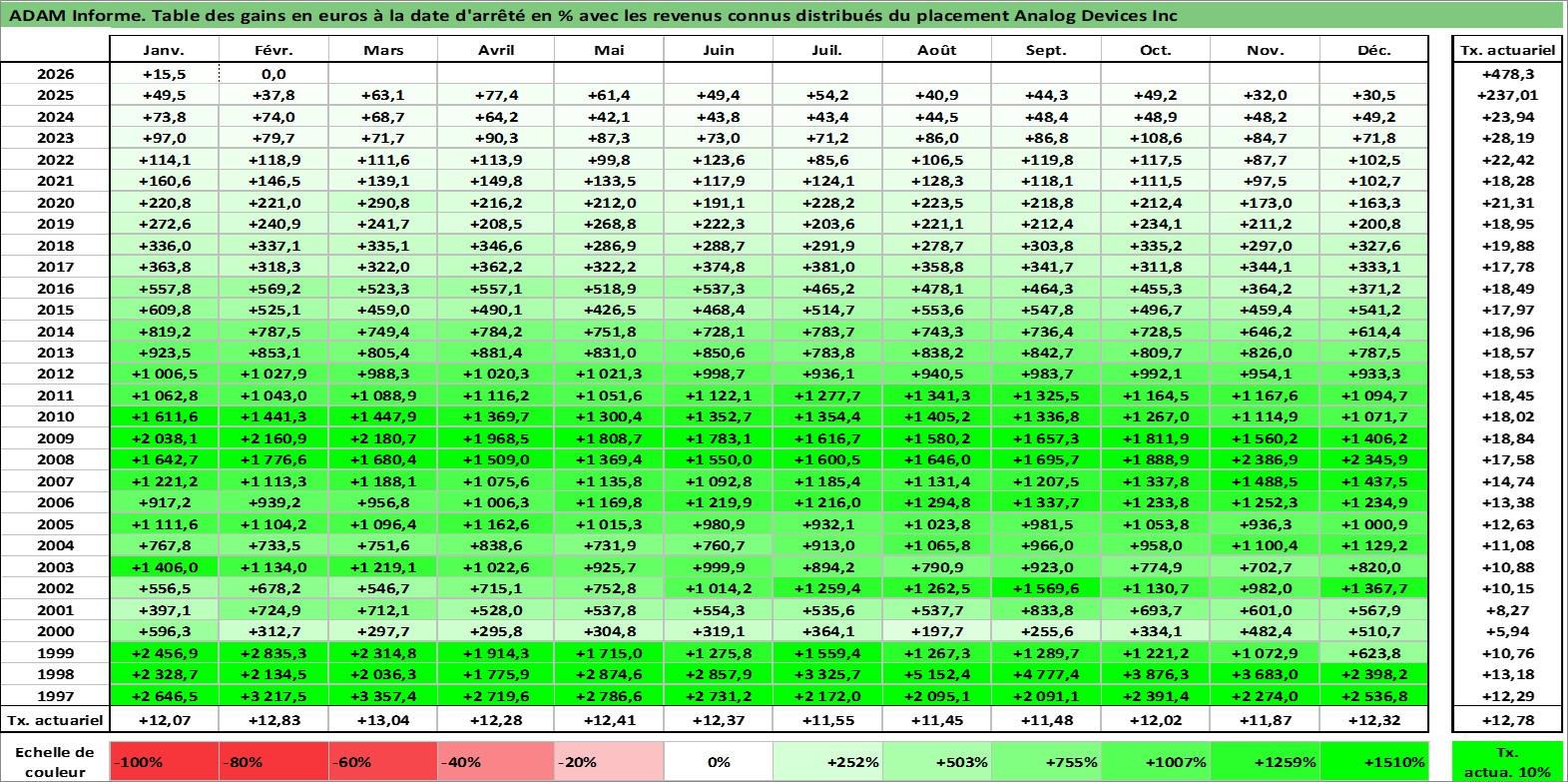The image size is (1568, 782).
Task: Click the 2026 actuarial rate +478,3
Action: coord(1507,74)
